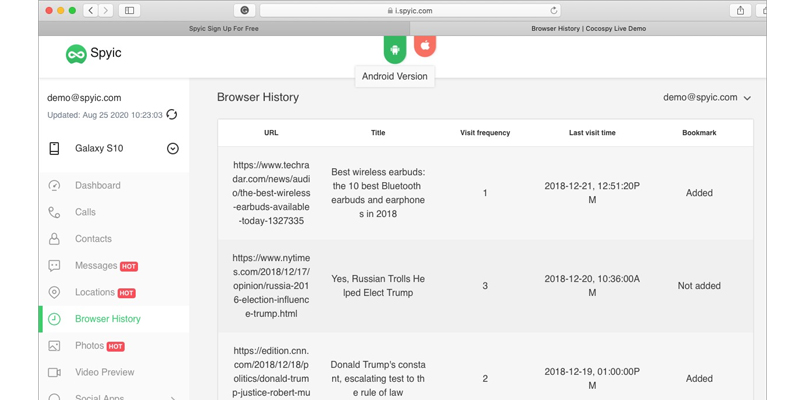Click the Spyic infinity logo
The height and width of the screenshot is (400, 799).
tap(76, 54)
